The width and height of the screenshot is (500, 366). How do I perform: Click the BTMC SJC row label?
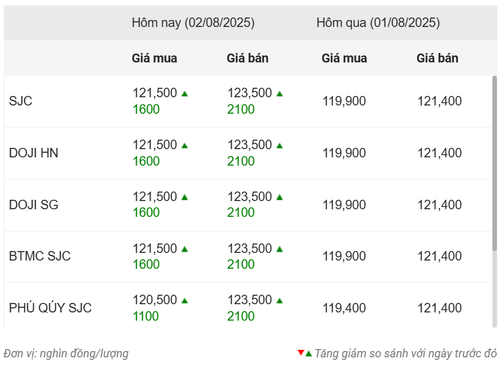(x=40, y=256)
